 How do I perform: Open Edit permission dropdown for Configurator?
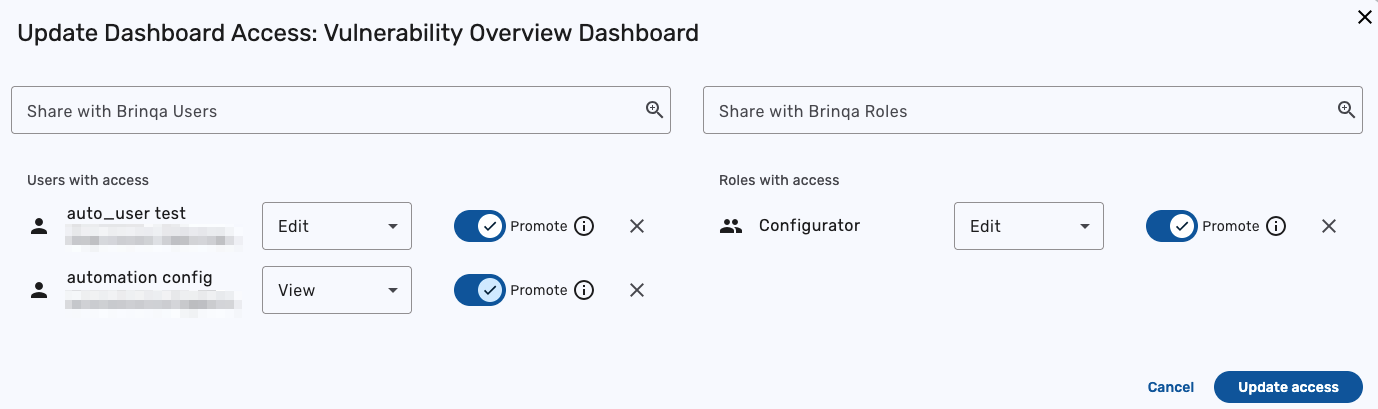pos(1029,226)
